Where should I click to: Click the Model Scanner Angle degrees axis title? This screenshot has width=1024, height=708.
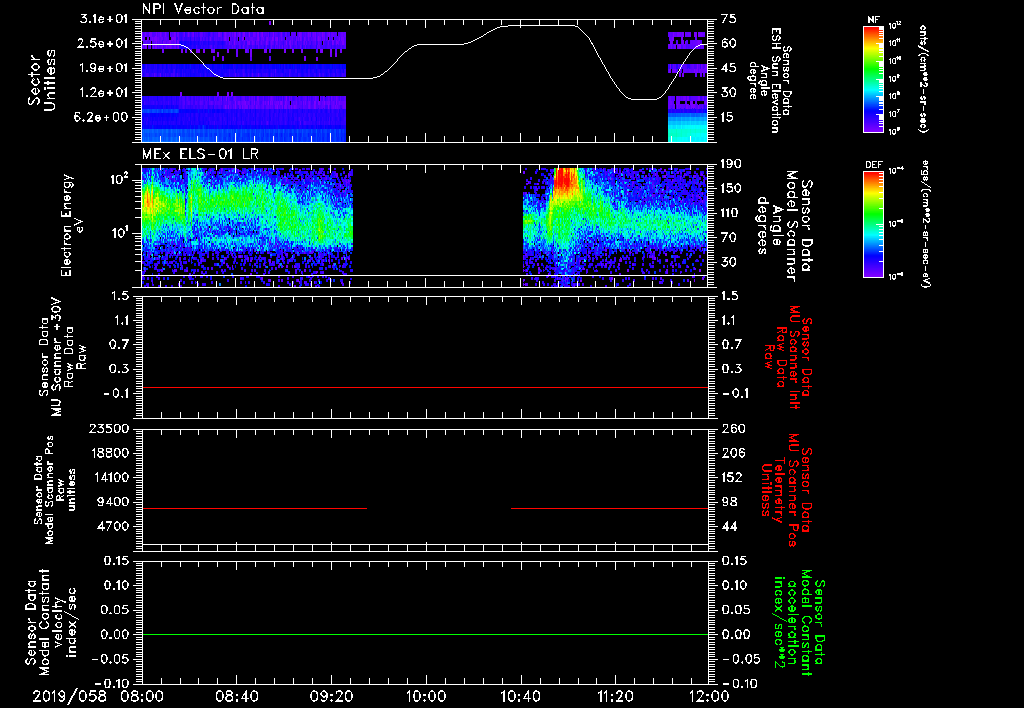coord(785,226)
